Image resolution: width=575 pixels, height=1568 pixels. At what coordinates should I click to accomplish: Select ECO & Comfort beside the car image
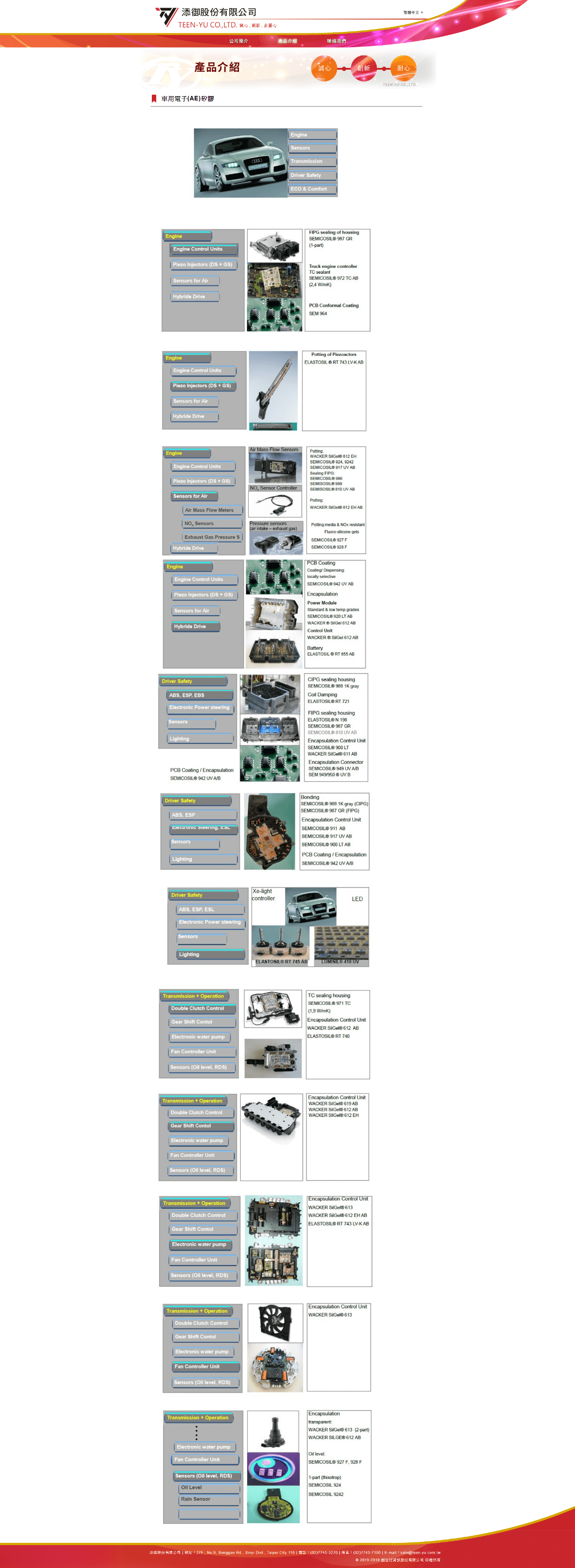[x=312, y=189]
